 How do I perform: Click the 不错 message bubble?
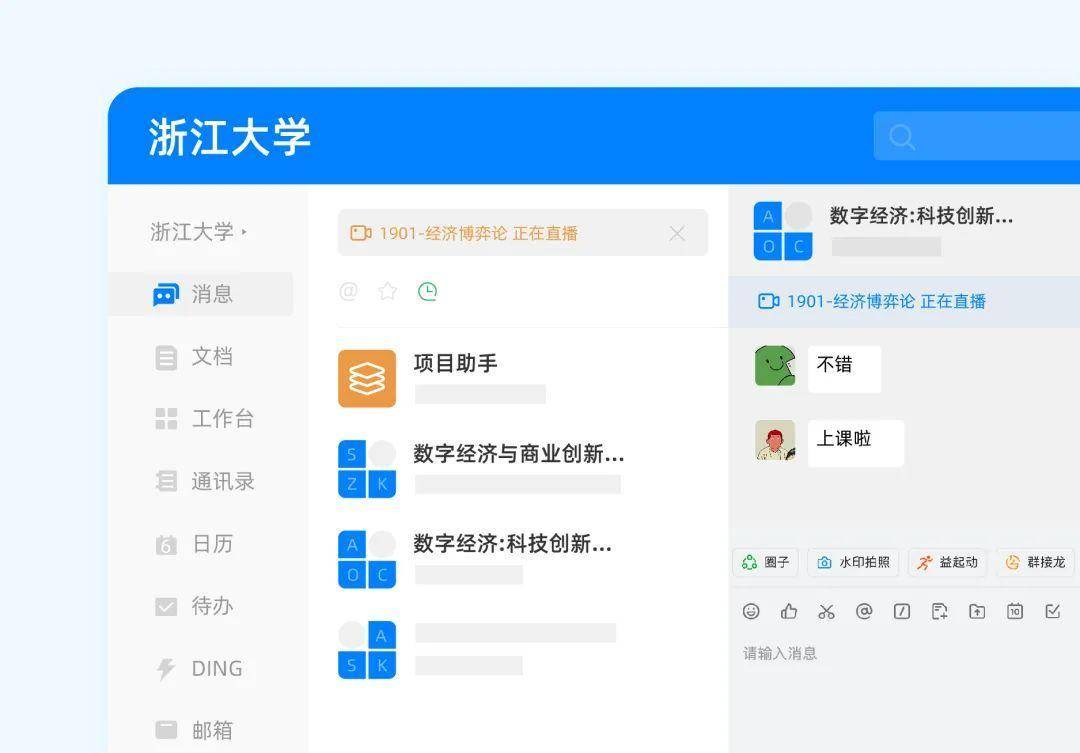point(844,369)
